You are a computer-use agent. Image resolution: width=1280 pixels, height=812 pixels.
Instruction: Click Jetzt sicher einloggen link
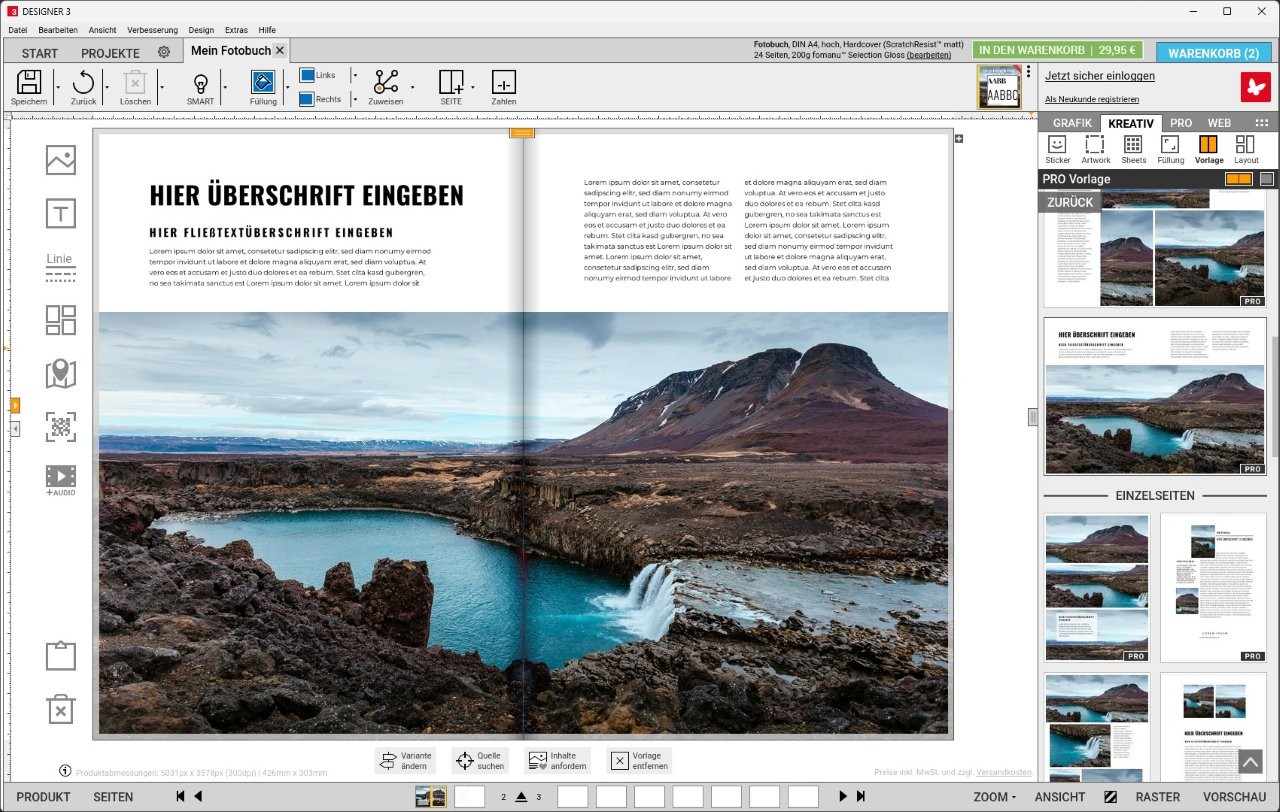(1100, 76)
